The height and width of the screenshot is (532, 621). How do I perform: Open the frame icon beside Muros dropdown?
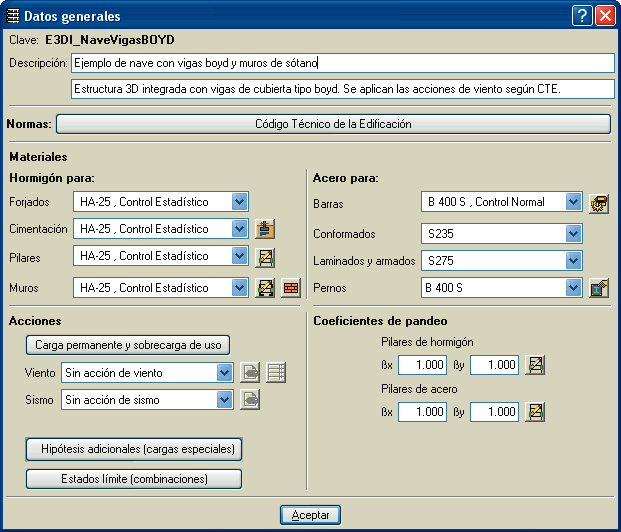point(265,288)
